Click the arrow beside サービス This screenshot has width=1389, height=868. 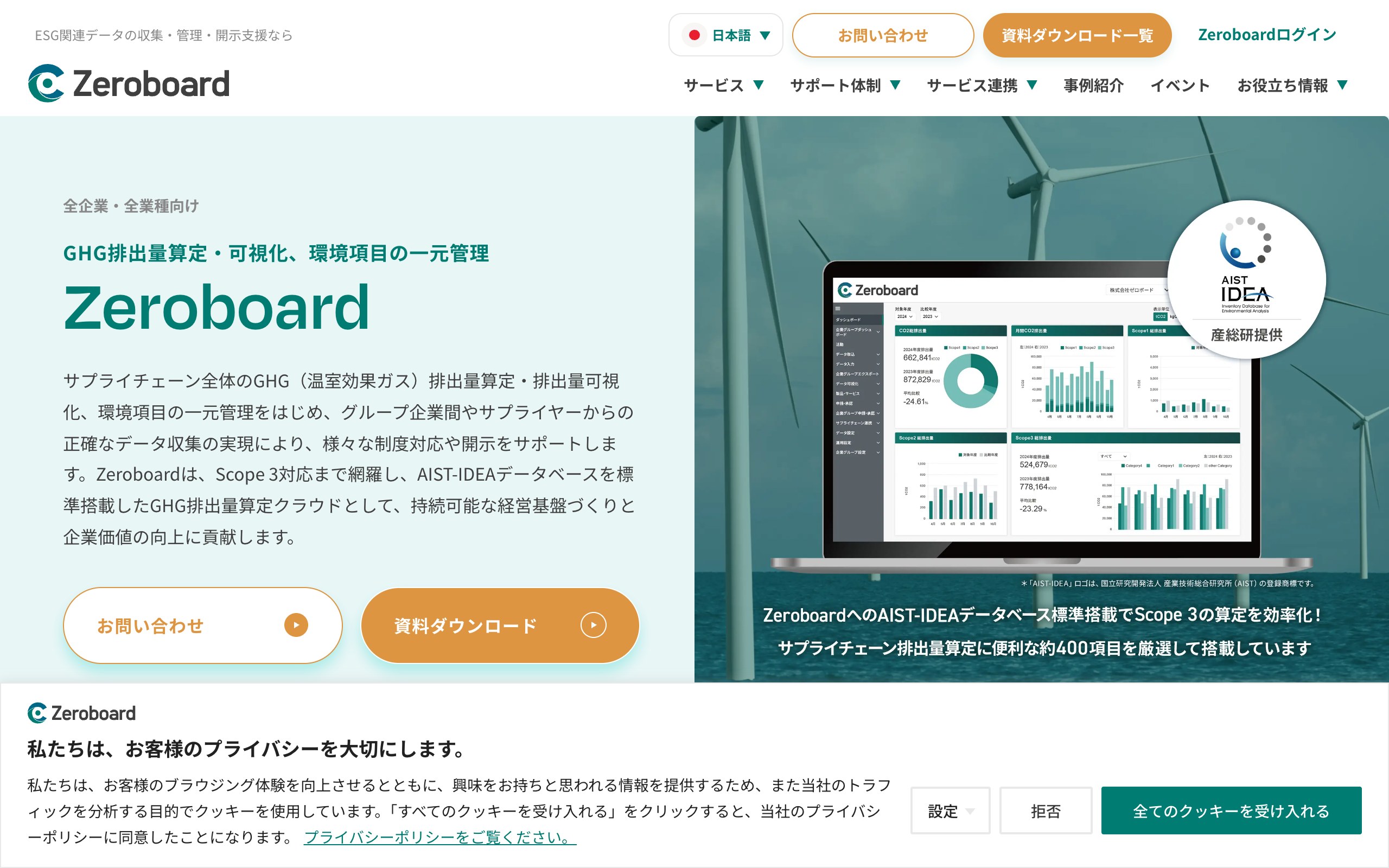758,85
